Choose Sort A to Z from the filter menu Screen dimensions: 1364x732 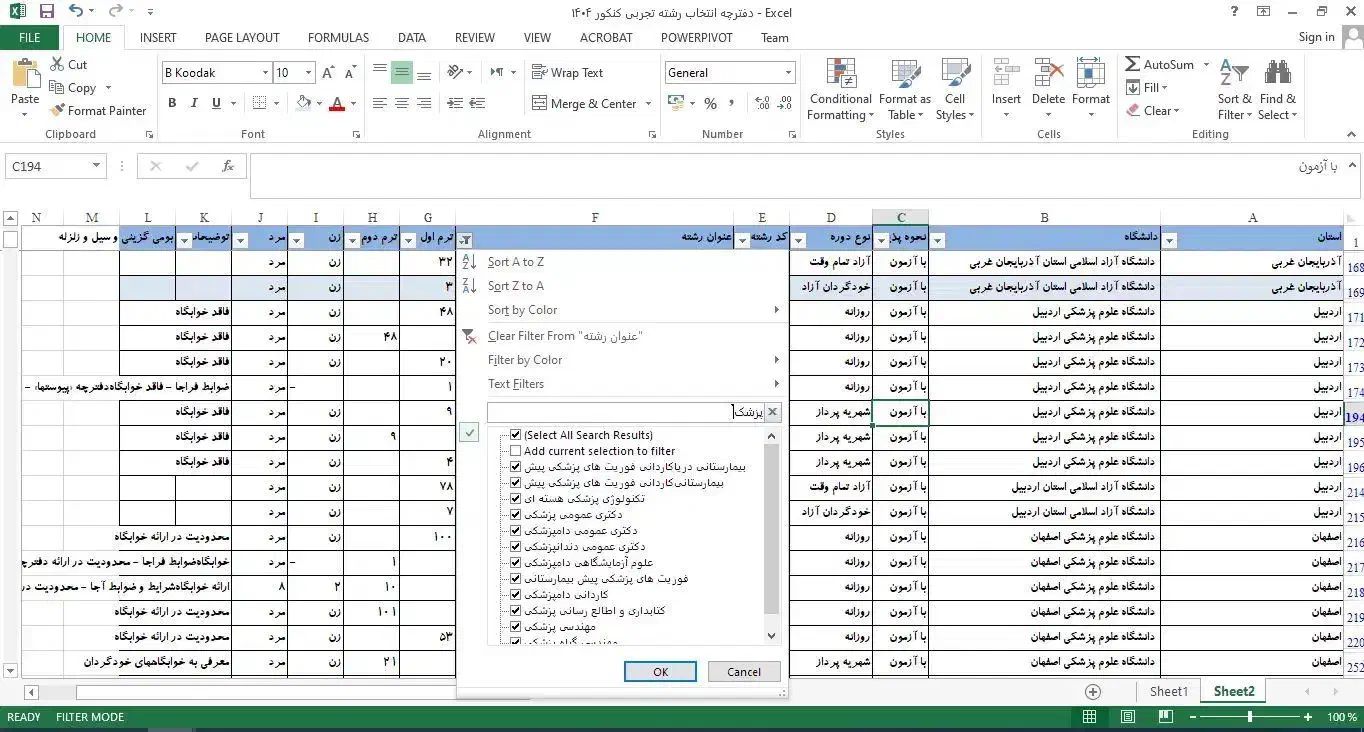[x=516, y=262]
